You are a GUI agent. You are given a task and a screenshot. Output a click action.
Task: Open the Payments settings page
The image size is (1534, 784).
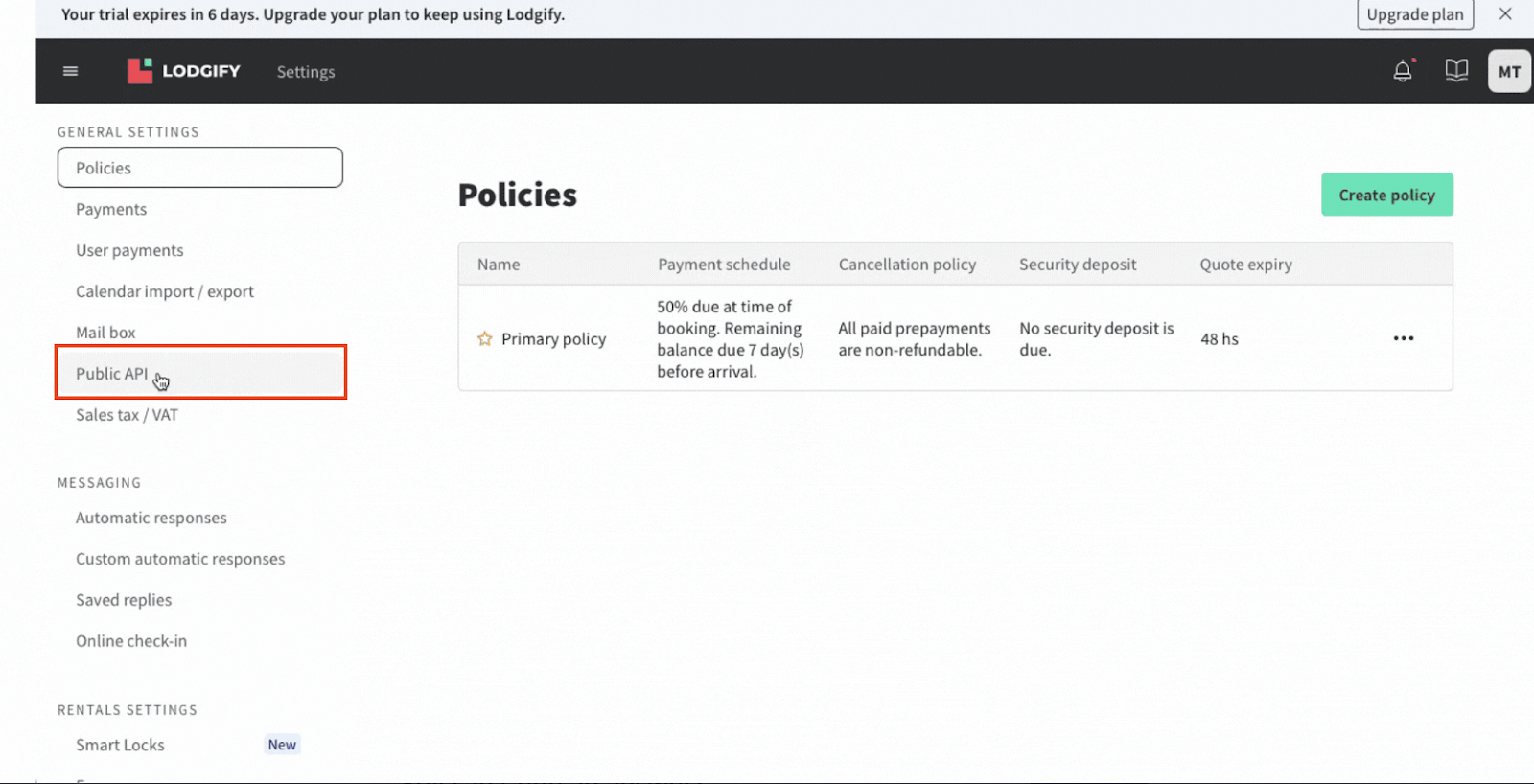pyautogui.click(x=111, y=209)
